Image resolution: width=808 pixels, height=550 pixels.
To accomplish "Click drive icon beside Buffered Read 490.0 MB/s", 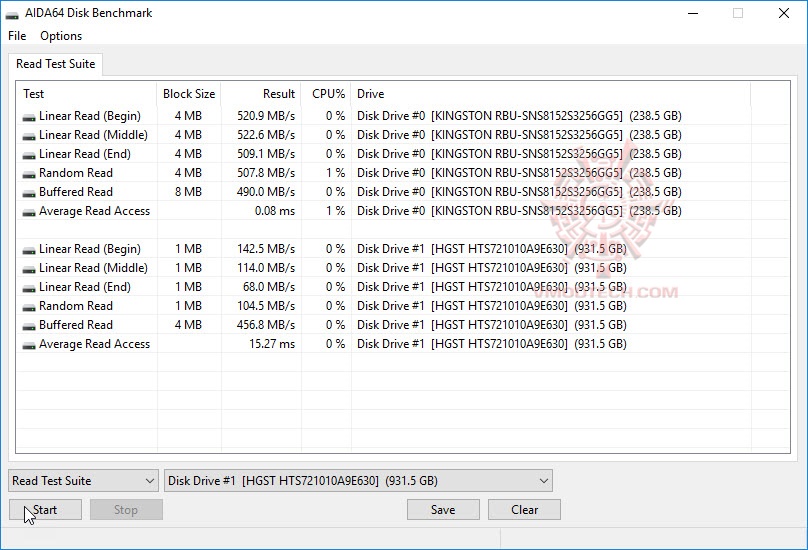I will tap(29, 194).
